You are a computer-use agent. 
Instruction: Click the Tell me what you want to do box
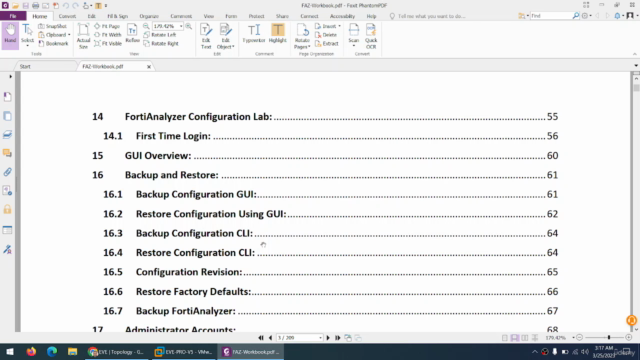[427, 16]
